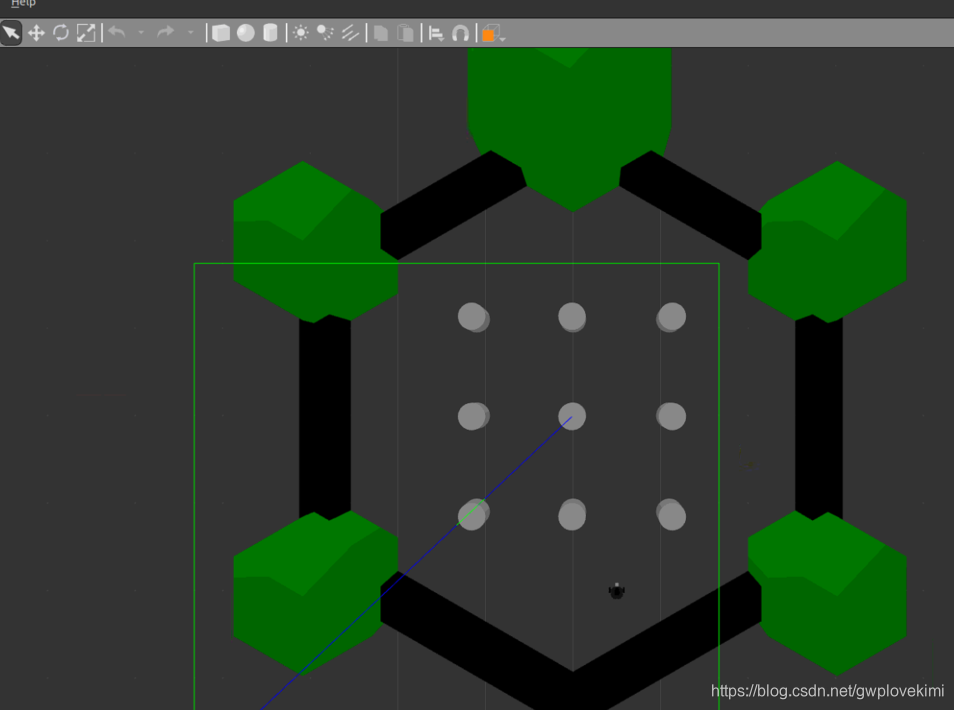This screenshot has width=954, height=710.
Task: Pick the scale mode tool
Action: click(x=86, y=33)
